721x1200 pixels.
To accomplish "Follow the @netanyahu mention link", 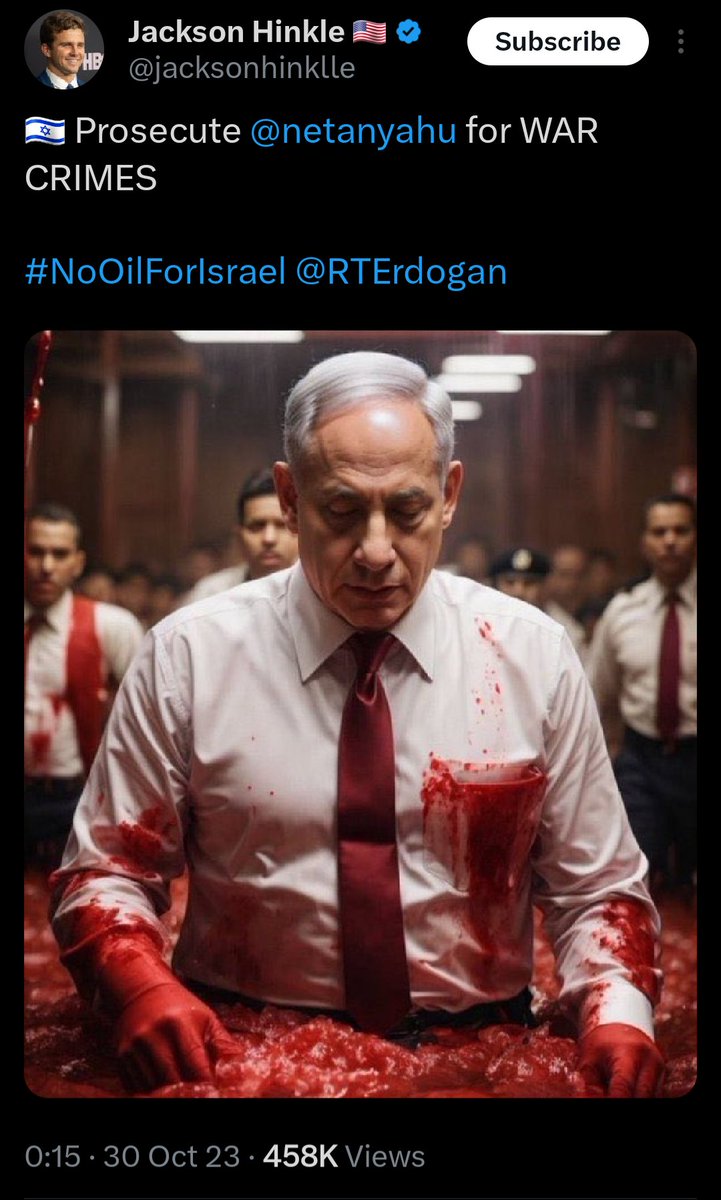I will (353, 132).
